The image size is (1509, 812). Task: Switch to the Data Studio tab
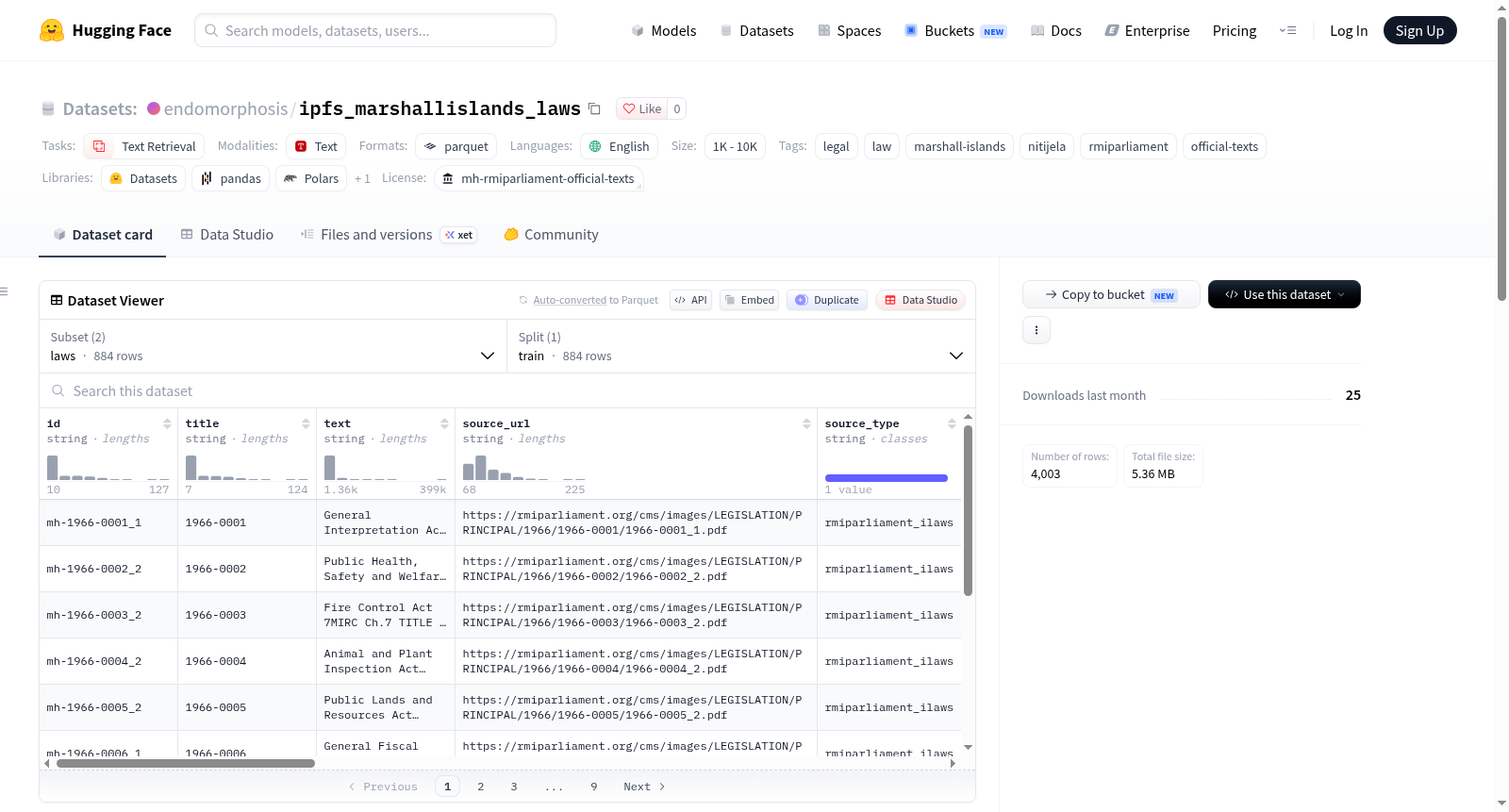coord(227,235)
